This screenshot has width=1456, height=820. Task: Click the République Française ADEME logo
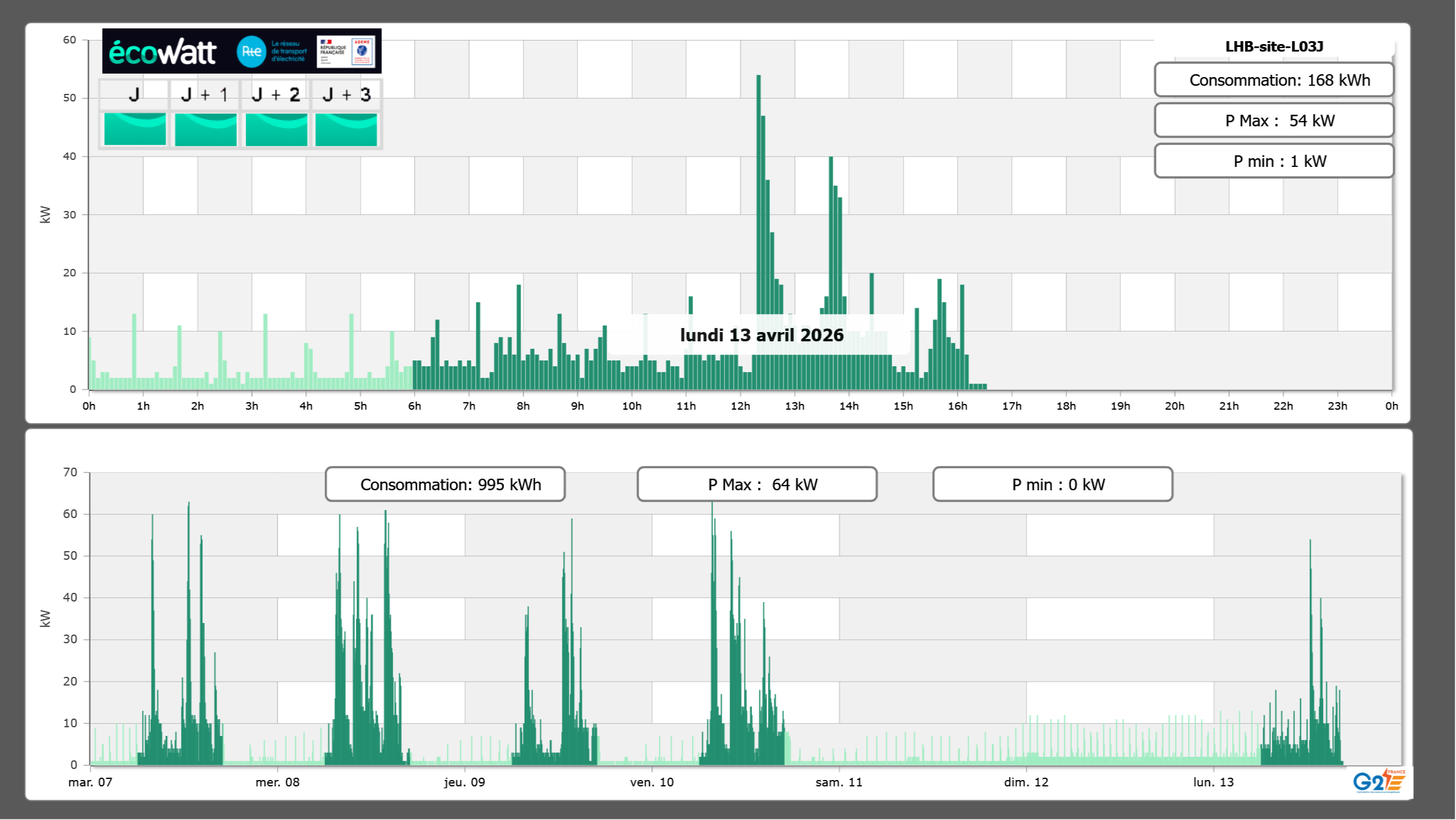(346, 52)
